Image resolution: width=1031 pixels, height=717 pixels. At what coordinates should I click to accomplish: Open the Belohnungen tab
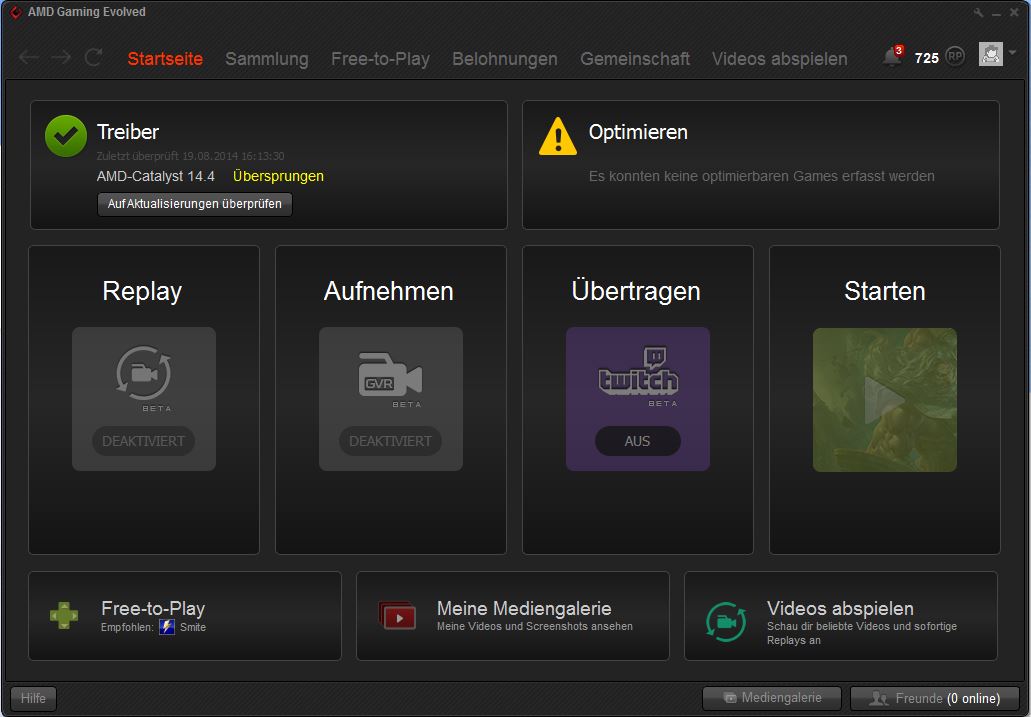(504, 59)
